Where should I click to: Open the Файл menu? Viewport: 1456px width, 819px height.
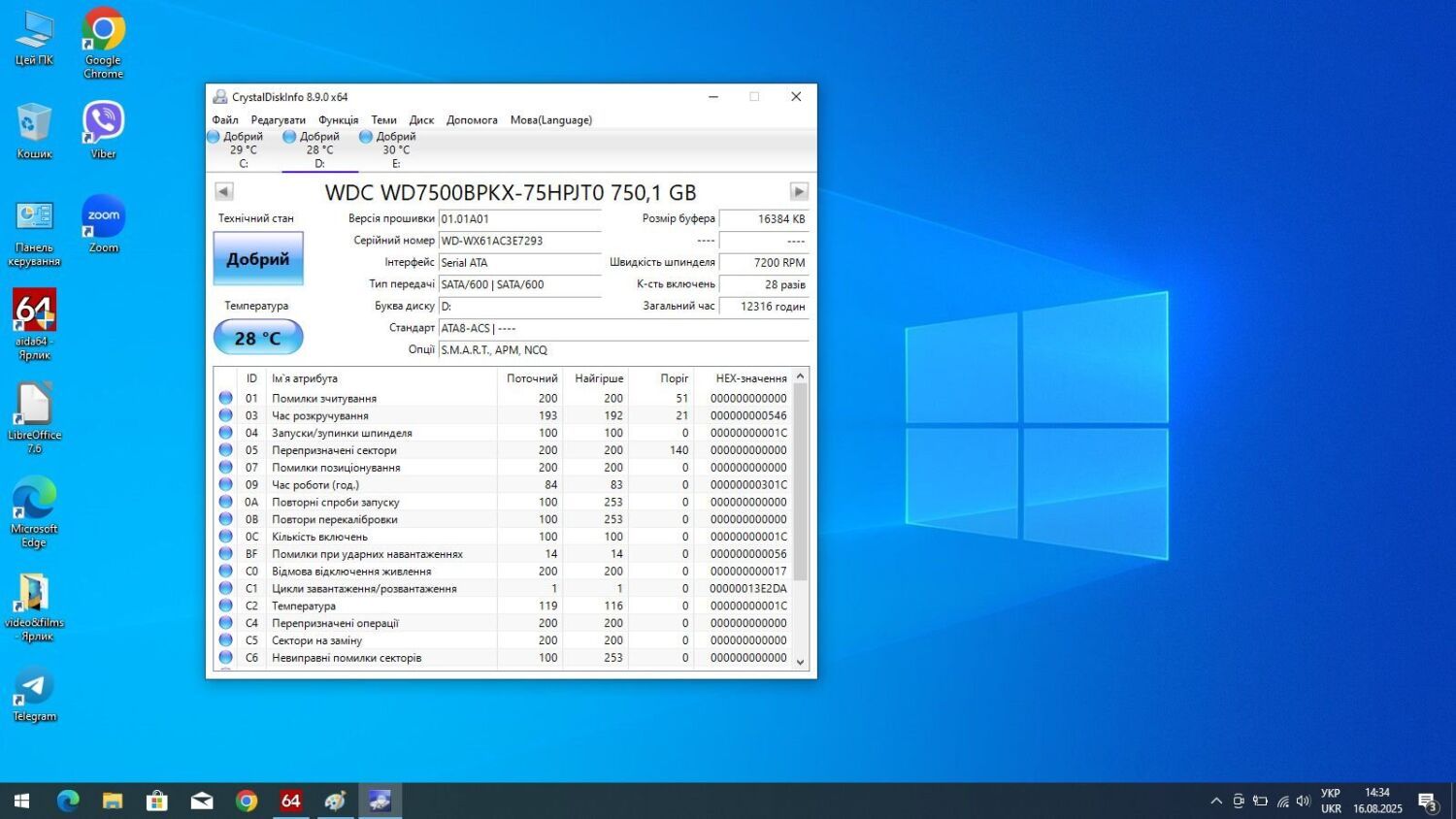[x=225, y=120]
